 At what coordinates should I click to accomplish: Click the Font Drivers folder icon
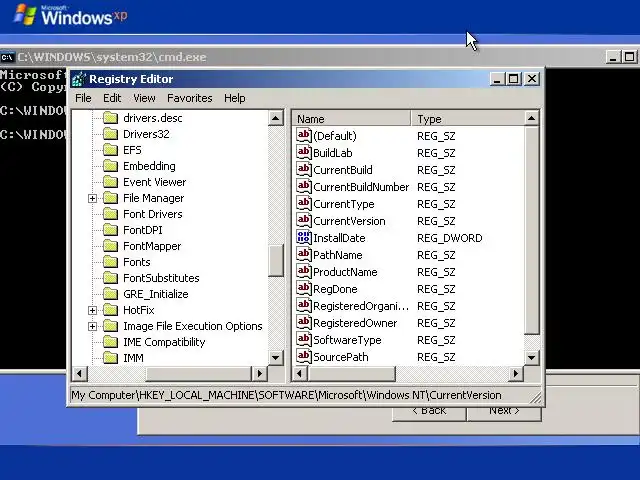point(110,214)
